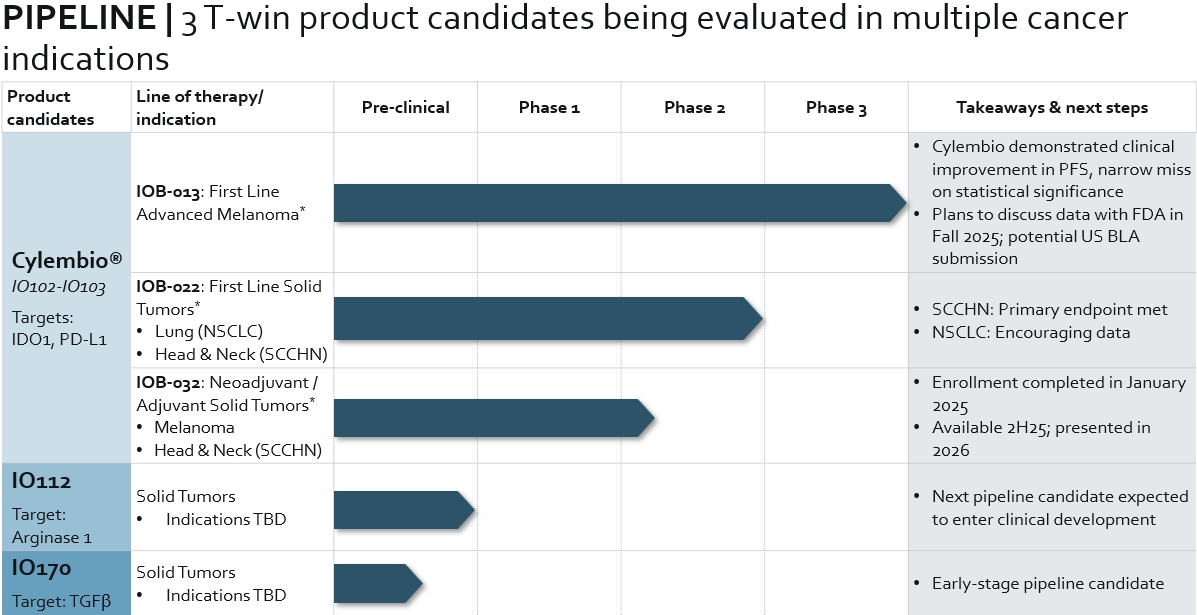Click the IO170 product candidate label
1197x615 pixels.
coord(41,569)
